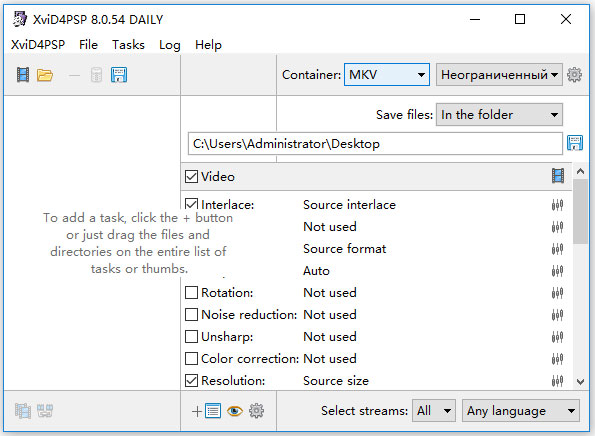The height and width of the screenshot is (436, 595).
Task: Open the yellow folder icon in toolbar
Action: pyautogui.click(x=45, y=75)
